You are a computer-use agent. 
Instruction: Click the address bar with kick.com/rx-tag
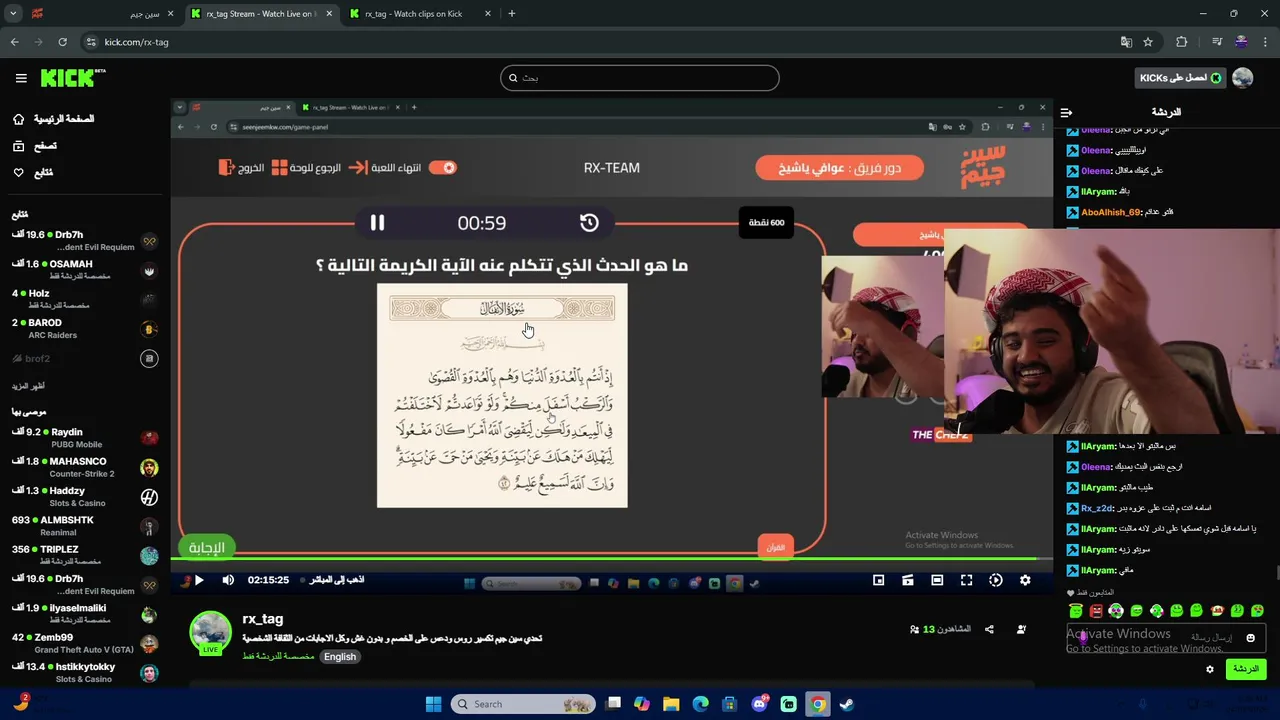(x=600, y=42)
